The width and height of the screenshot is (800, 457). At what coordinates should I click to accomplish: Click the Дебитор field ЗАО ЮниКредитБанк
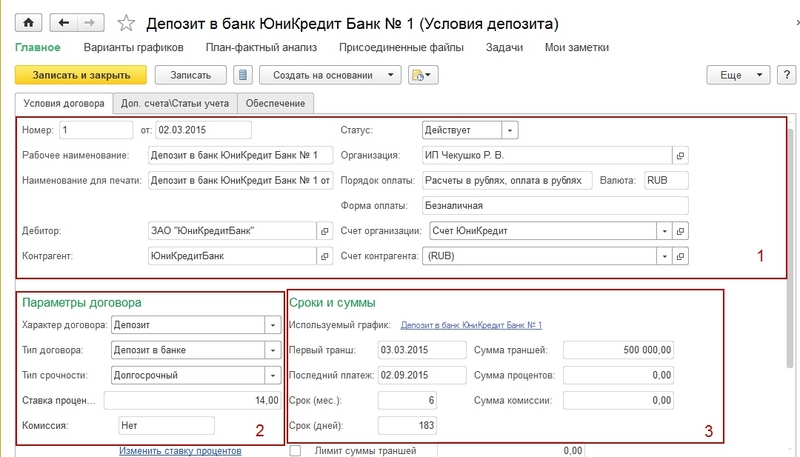coord(232,231)
